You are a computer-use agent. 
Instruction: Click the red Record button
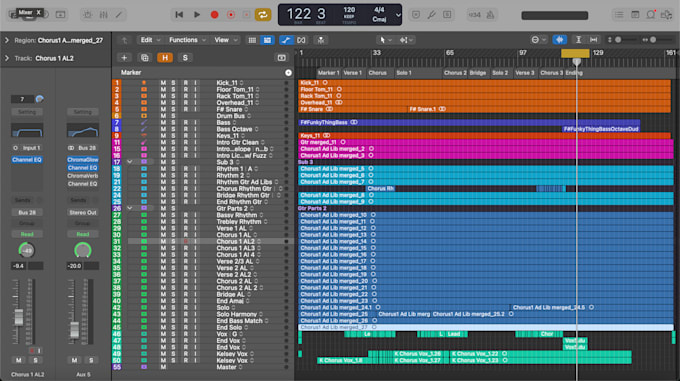pos(214,15)
